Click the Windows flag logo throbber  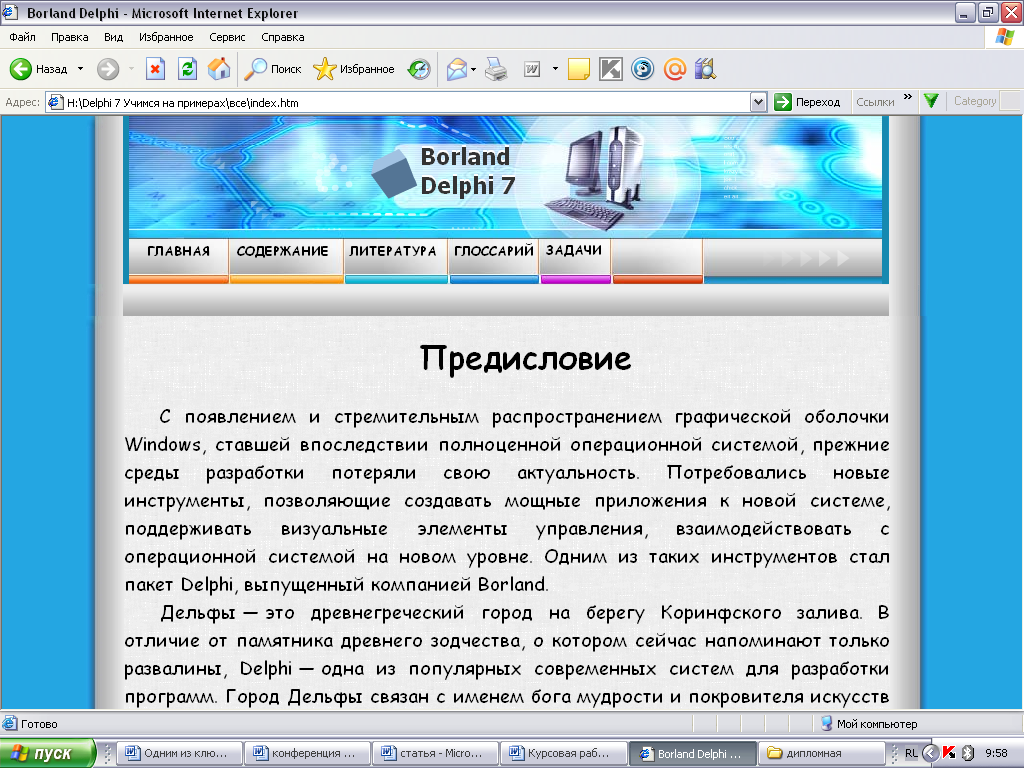click(1005, 37)
